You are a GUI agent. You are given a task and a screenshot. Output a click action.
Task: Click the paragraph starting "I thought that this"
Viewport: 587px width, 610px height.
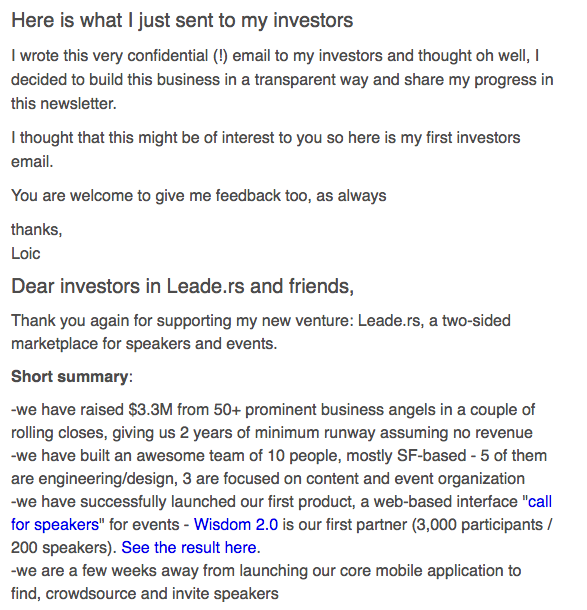coord(266,150)
